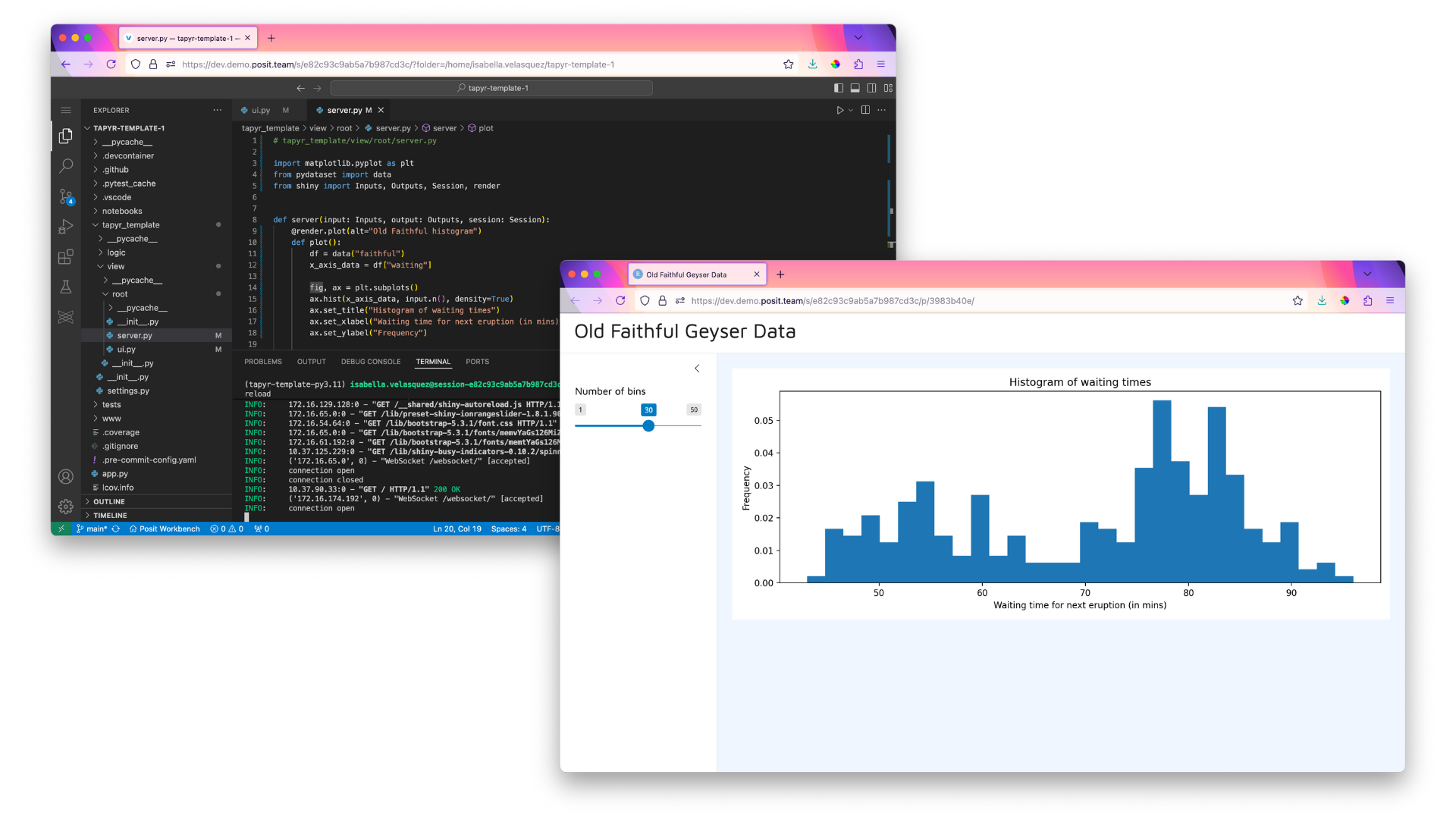This screenshot has height=819, width=1456.
Task: Toggle the primary side bar layout icon
Action: (x=838, y=88)
